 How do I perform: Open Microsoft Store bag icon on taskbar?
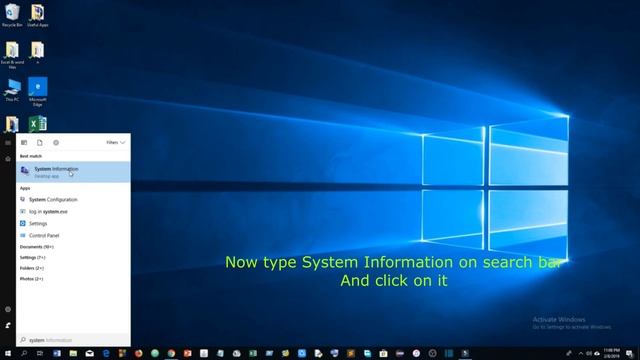[383, 353]
